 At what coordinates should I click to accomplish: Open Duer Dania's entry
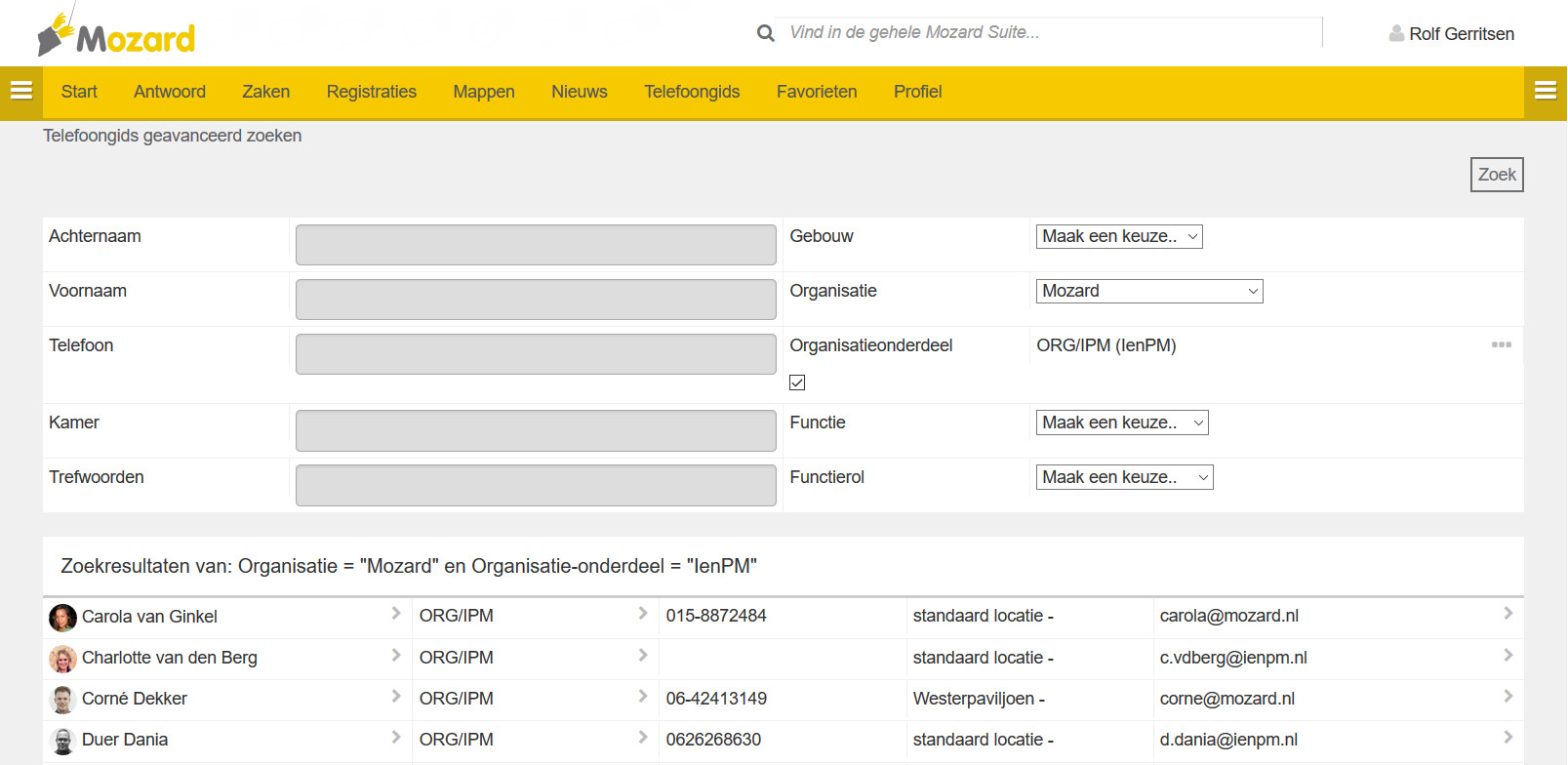[125, 740]
